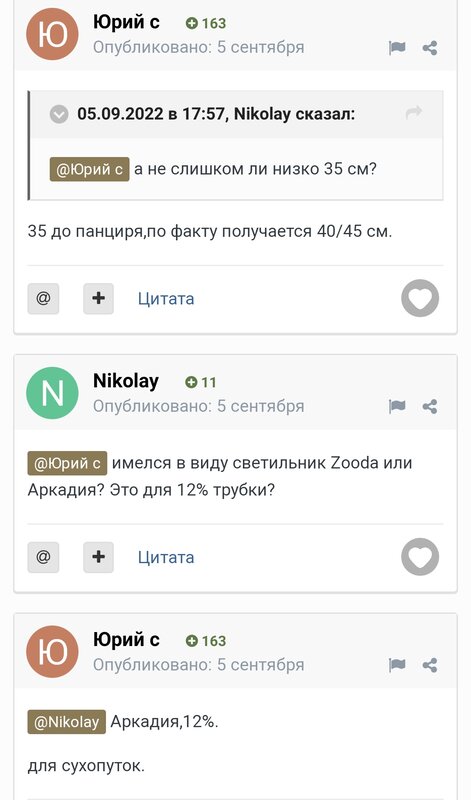471x800 pixels.
Task: Share Nikolay's post via share icon
Action: pyautogui.click(x=430, y=407)
